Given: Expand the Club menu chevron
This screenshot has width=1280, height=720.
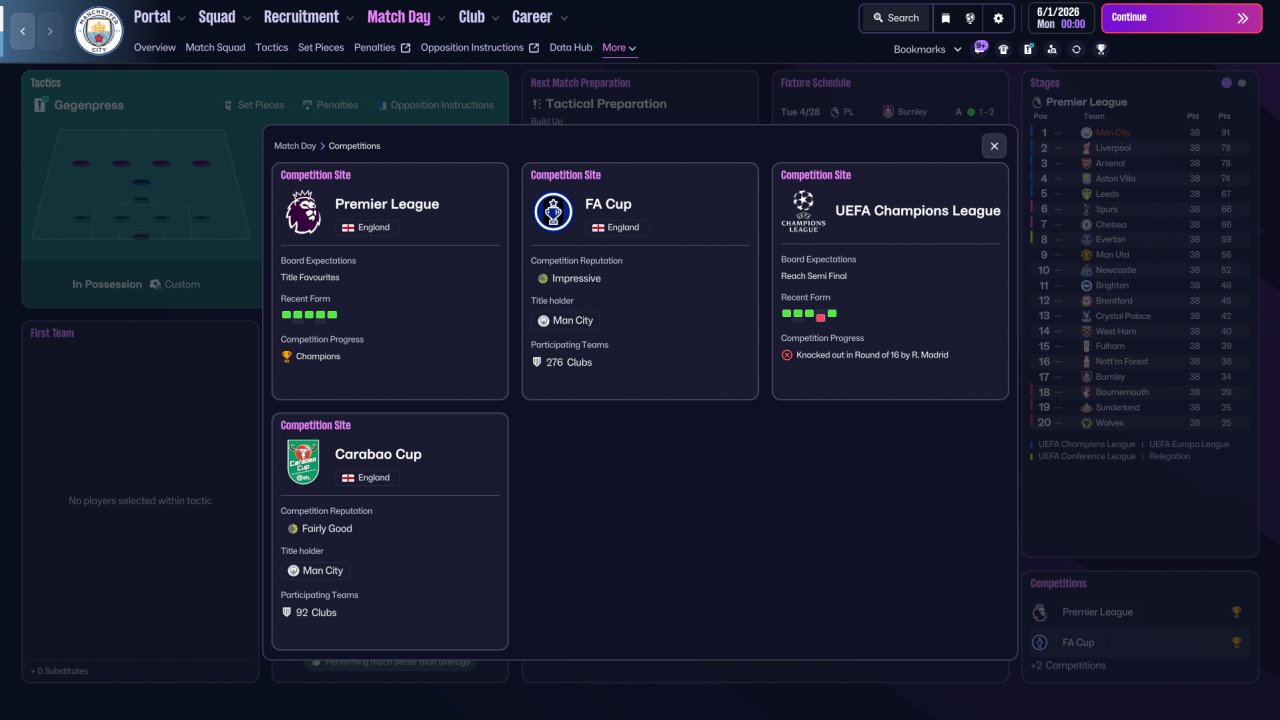Looking at the screenshot, I should [496, 18].
